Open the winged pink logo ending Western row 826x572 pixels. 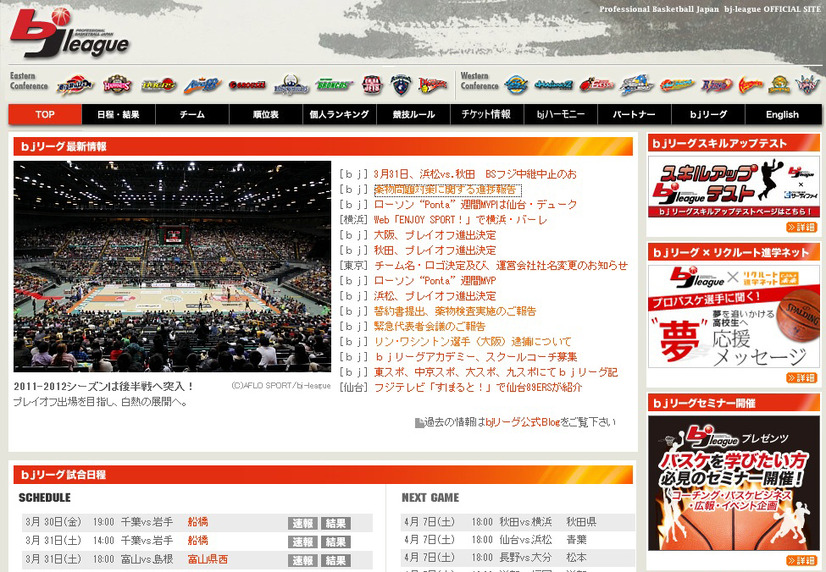tap(808, 85)
